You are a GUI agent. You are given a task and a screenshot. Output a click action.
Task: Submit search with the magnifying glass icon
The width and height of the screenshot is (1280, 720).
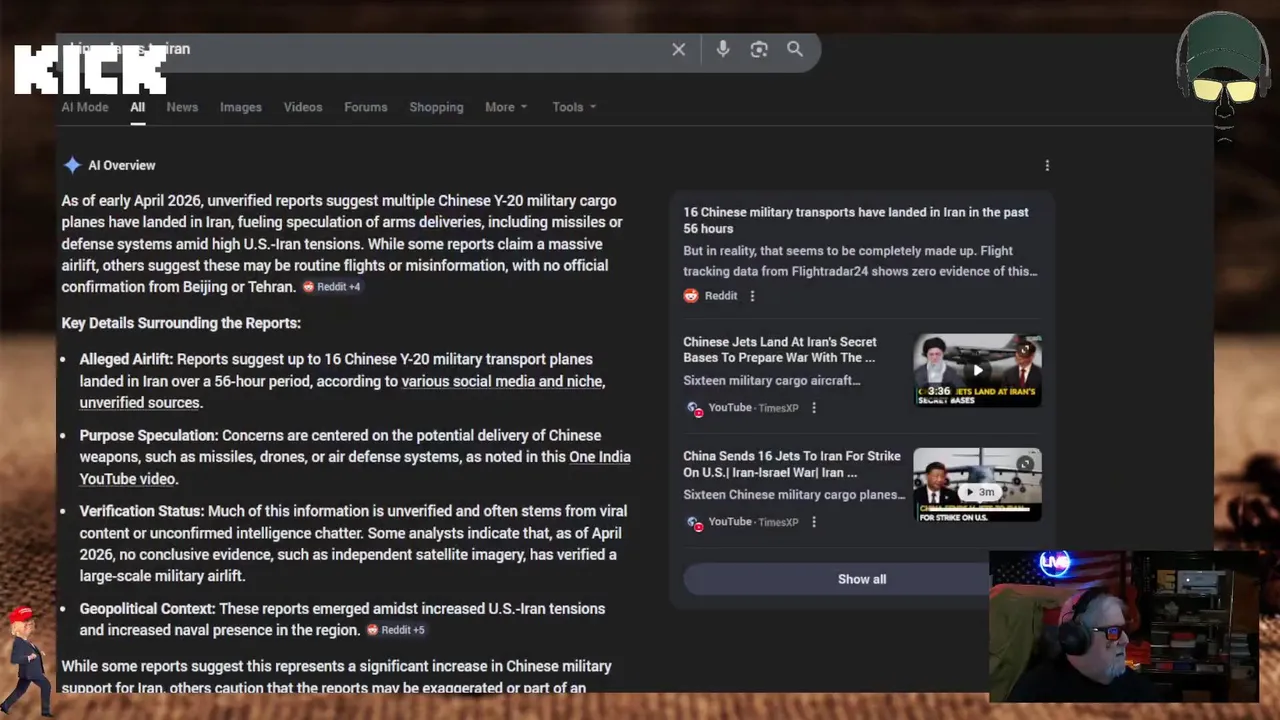tap(795, 49)
